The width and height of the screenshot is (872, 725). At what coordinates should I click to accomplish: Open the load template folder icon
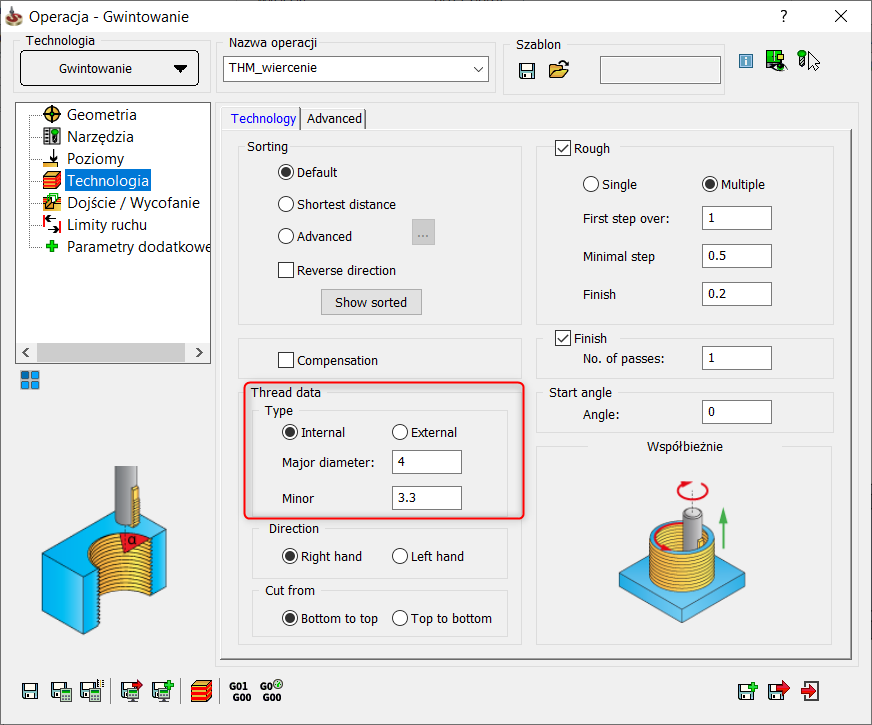click(x=558, y=69)
